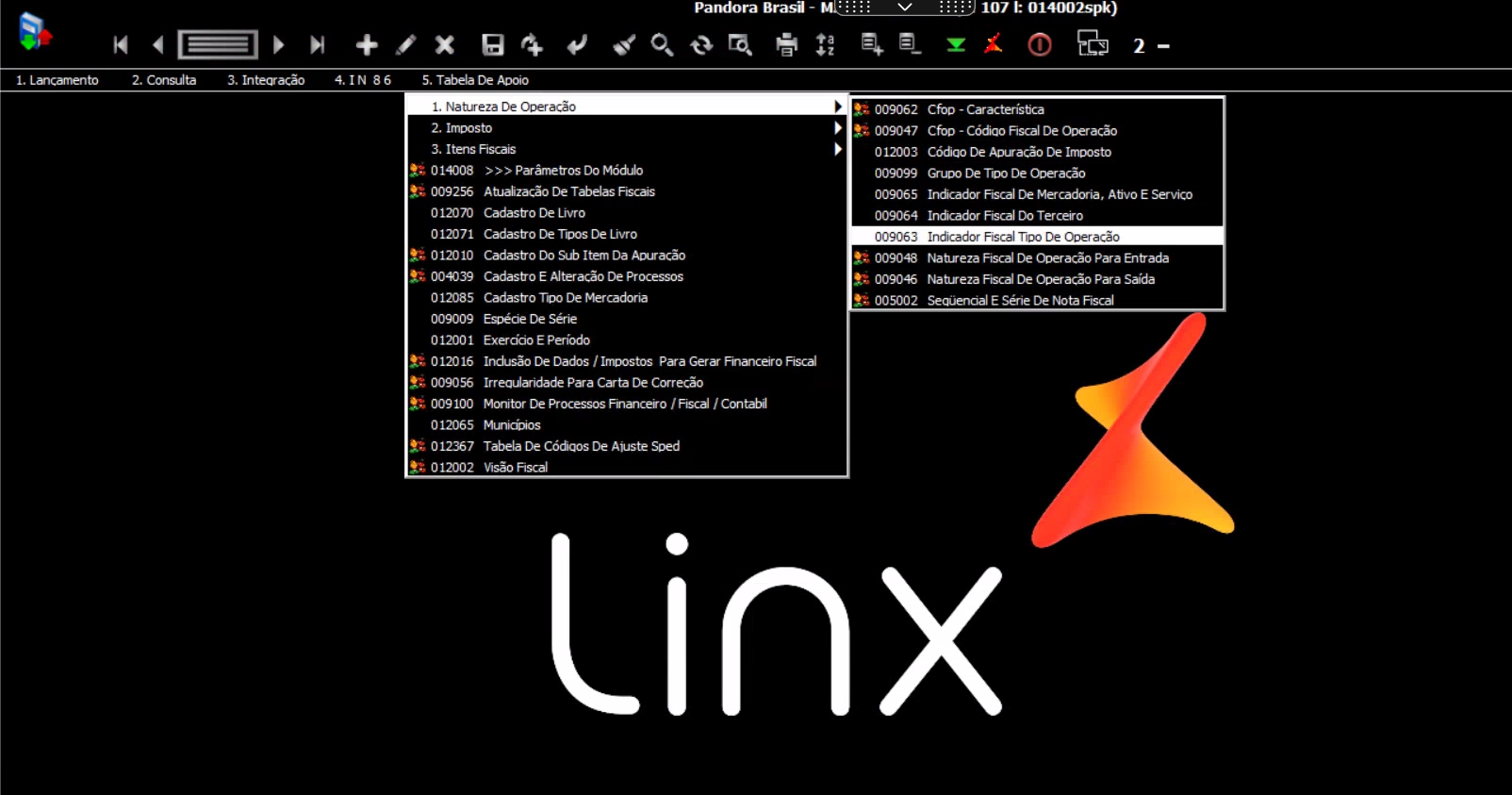The image size is (1512, 795).
Task: Click the red circular exit icon
Action: [1040, 44]
